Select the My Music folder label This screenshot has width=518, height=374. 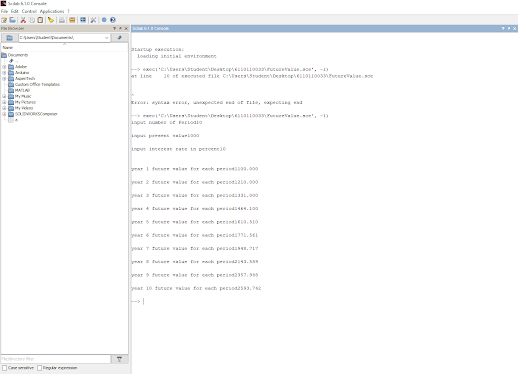point(23,96)
